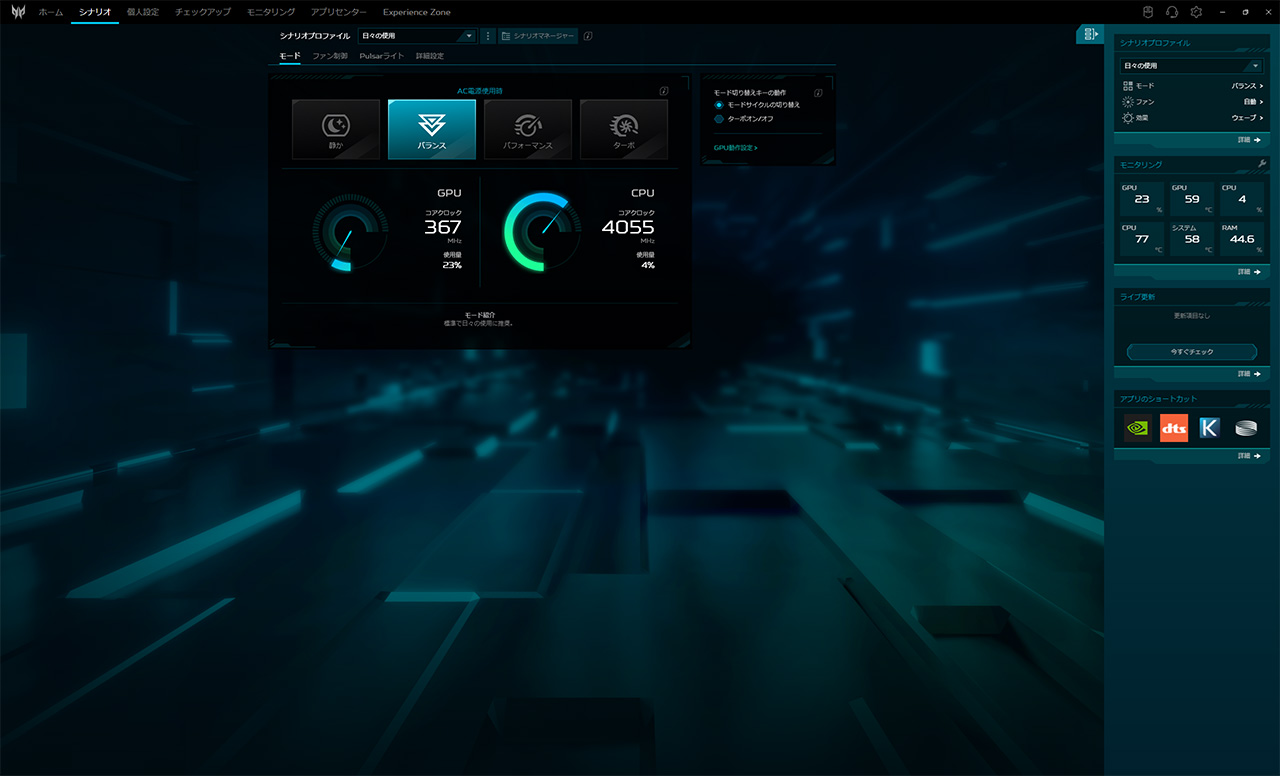Open the シナリオプロファイル dropdown in main panel
Viewport: 1280px width, 776px height.
click(418, 36)
